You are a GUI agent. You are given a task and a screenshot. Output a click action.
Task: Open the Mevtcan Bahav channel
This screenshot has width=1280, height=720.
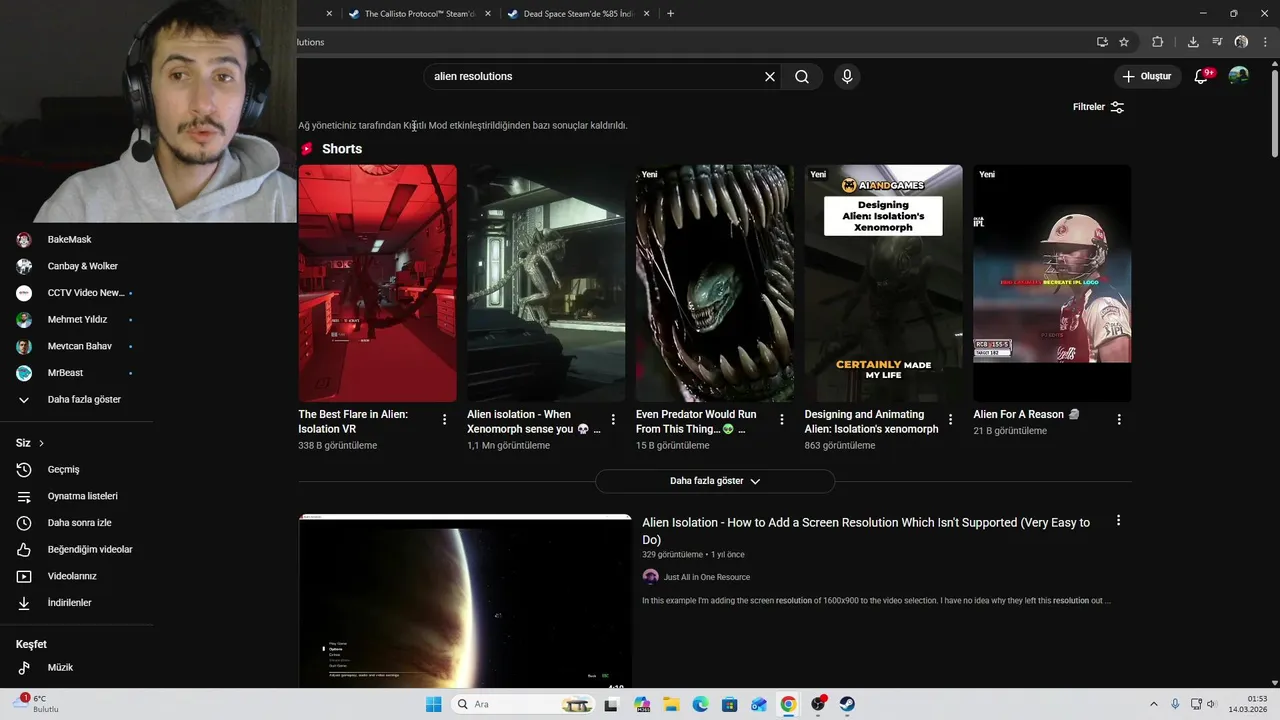click(x=78, y=346)
